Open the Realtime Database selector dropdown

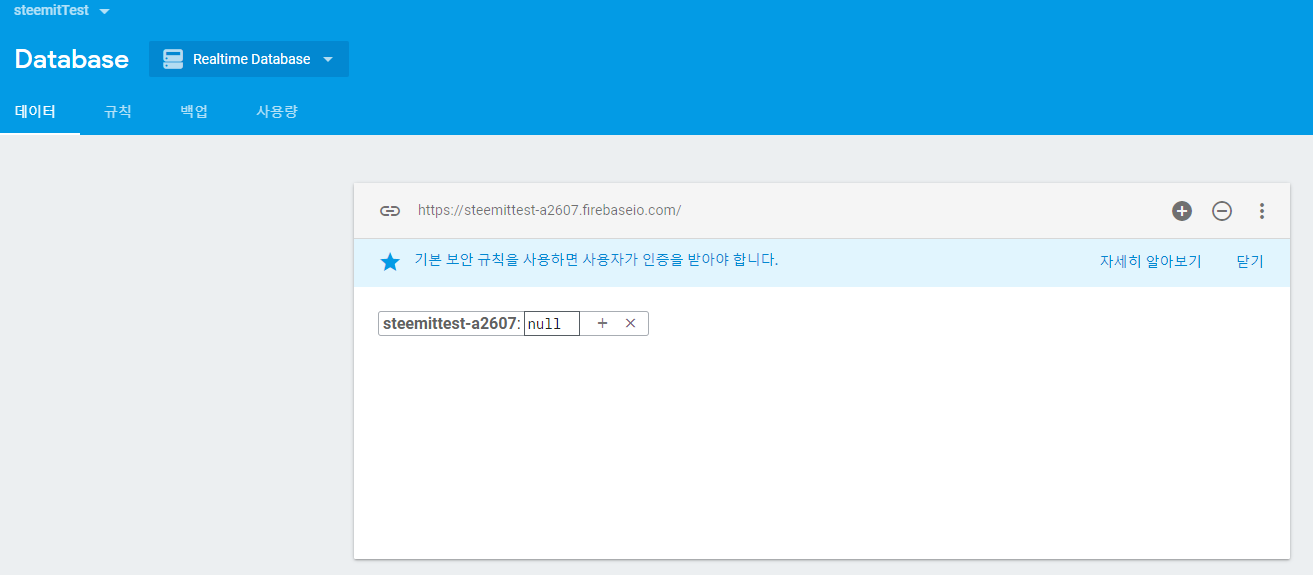pos(249,59)
